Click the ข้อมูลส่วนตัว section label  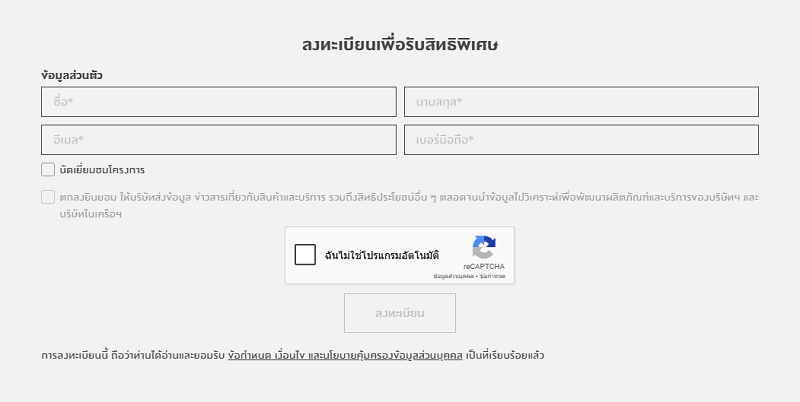(x=72, y=76)
